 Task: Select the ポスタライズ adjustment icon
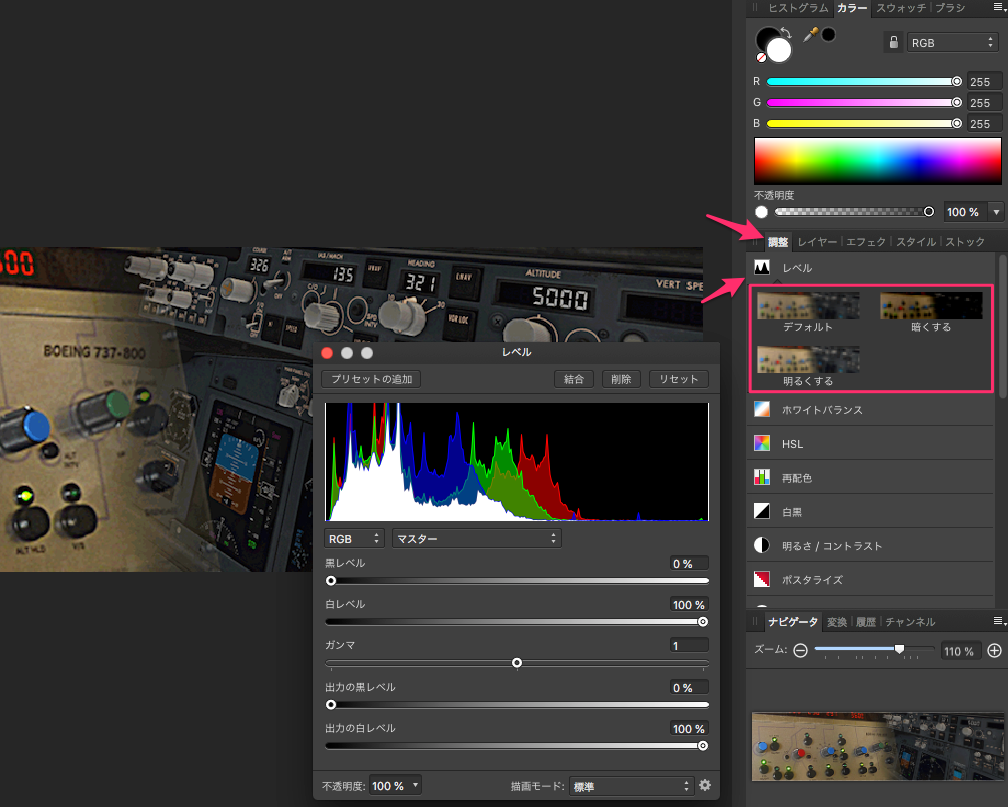tap(762, 580)
